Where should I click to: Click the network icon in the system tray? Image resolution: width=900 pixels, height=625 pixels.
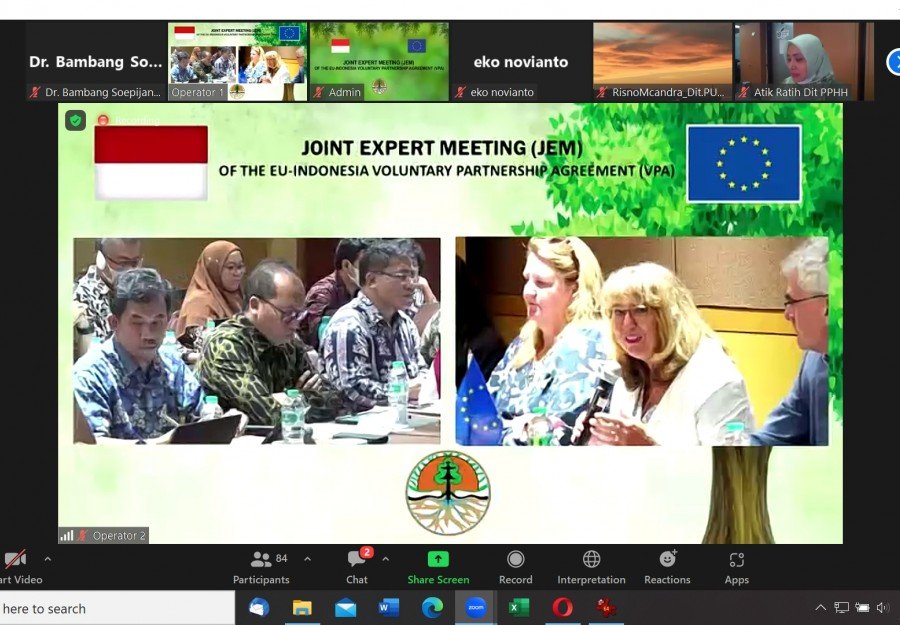pos(841,607)
